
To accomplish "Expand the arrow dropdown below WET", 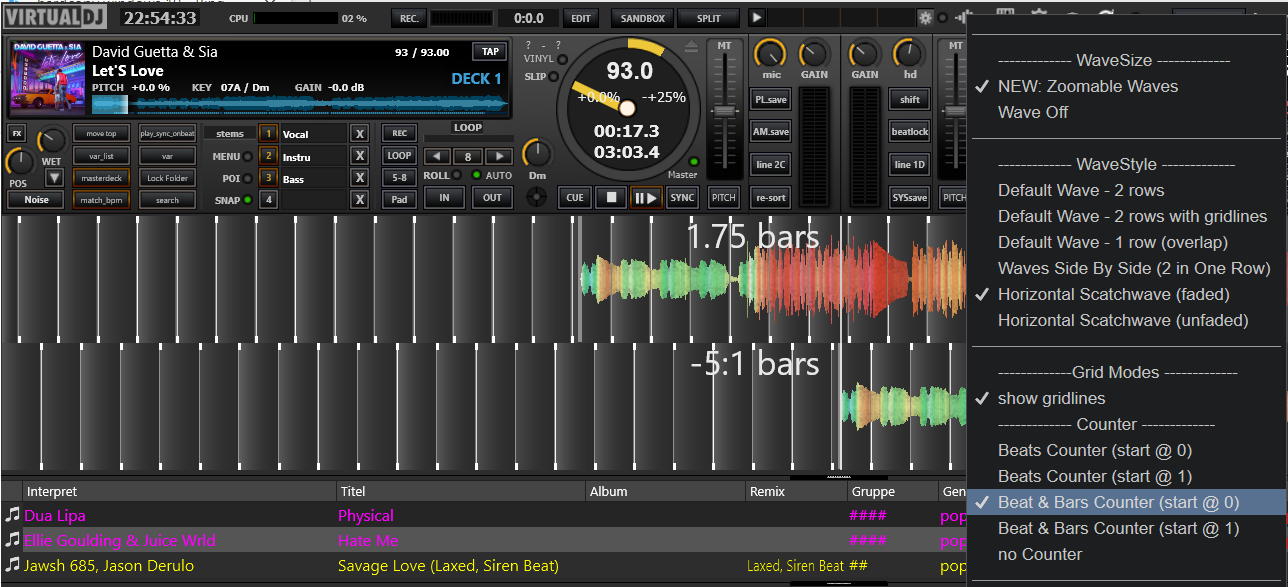I will 54,178.
